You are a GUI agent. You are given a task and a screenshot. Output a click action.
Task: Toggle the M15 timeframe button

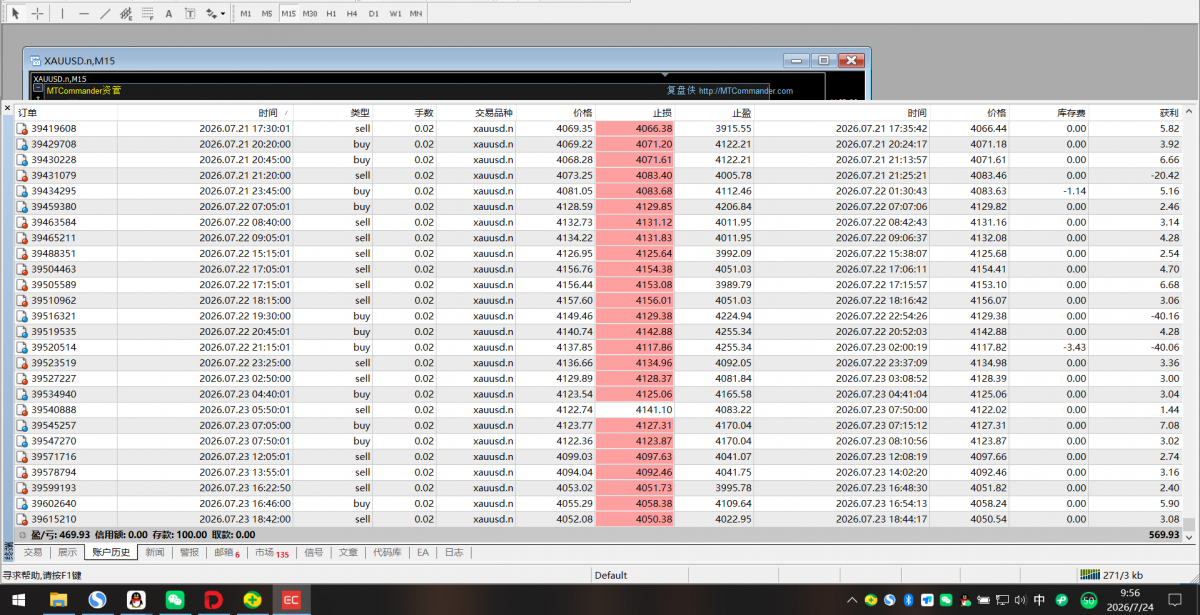click(x=288, y=14)
